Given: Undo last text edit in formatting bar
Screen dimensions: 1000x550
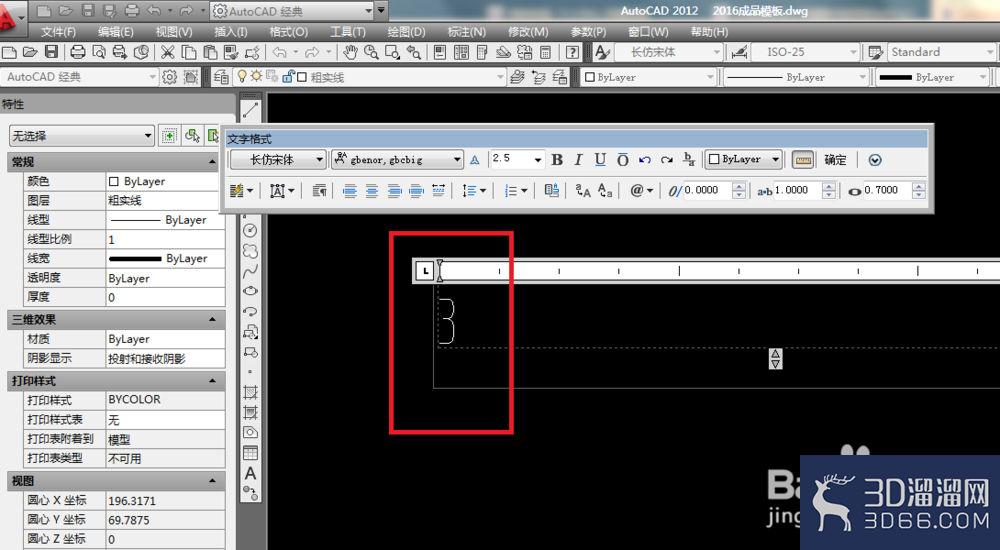Looking at the screenshot, I should coord(645,160).
